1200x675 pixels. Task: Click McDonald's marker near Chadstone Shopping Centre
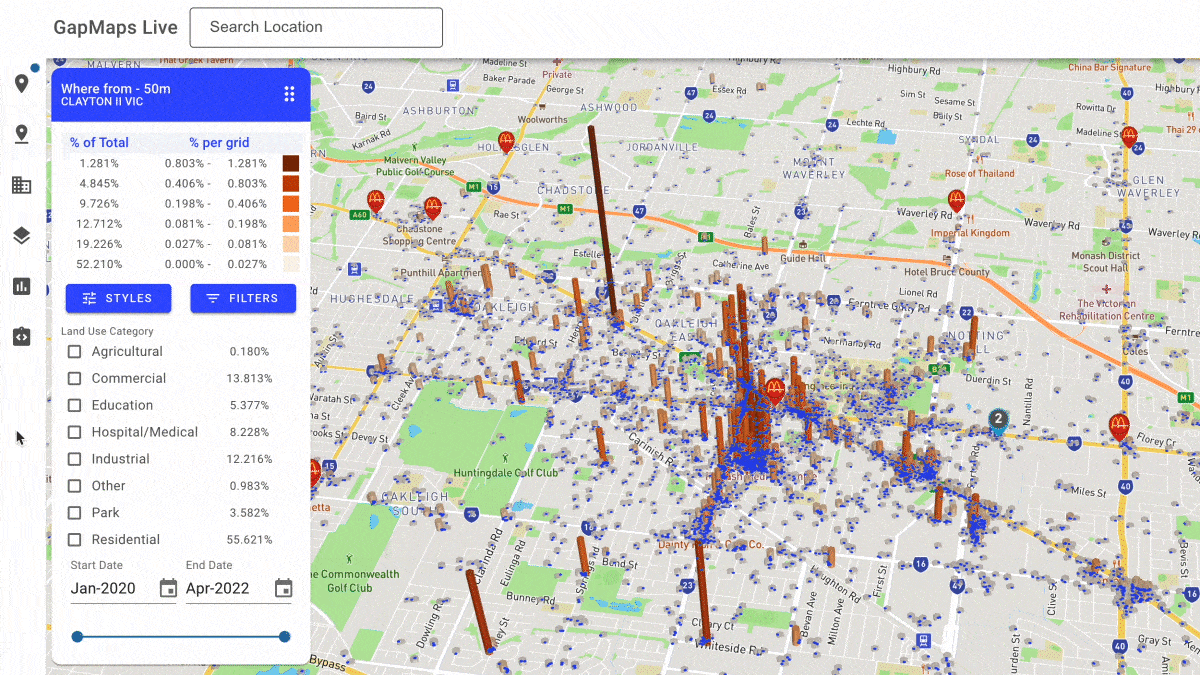tap(433, 208)
